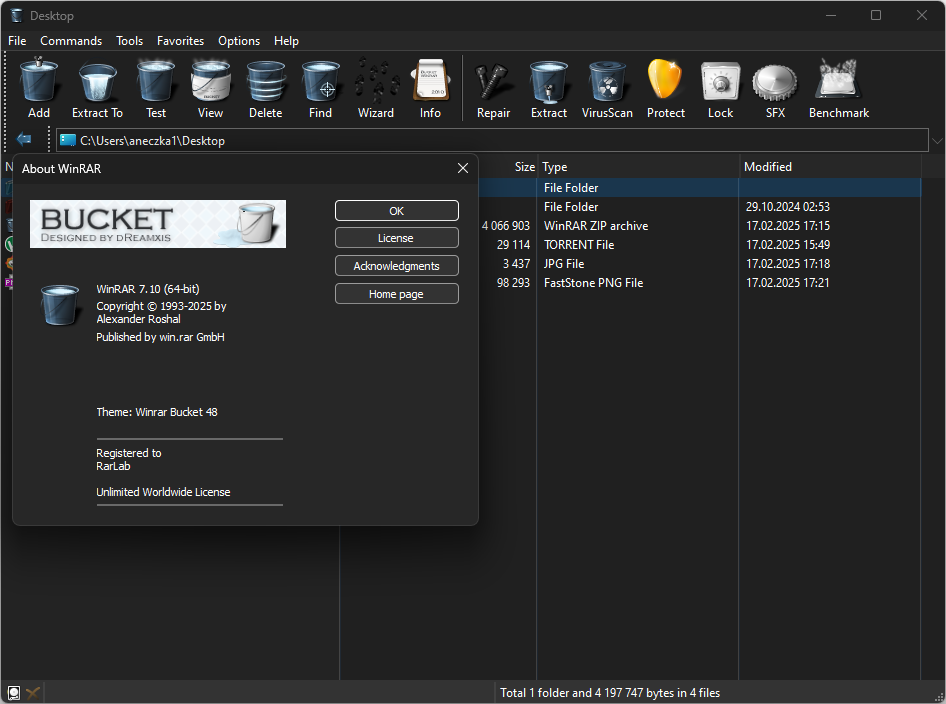The width and height of the screenshot is (946, 704).
Task: Click the Extract faucet bucket icon
Action: pyautogui.click(x=548, y=81)
